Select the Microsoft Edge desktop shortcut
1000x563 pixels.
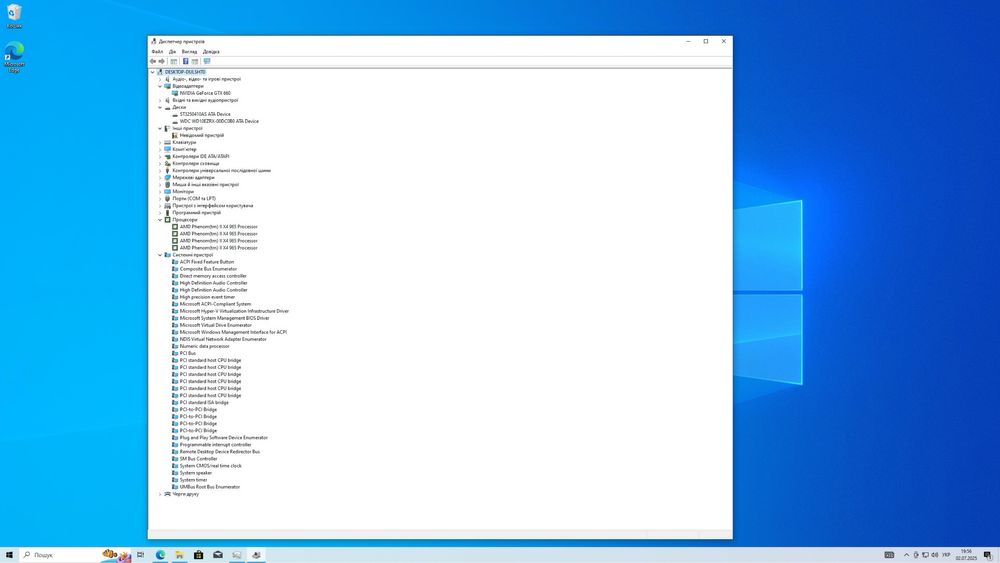(14, 57)
